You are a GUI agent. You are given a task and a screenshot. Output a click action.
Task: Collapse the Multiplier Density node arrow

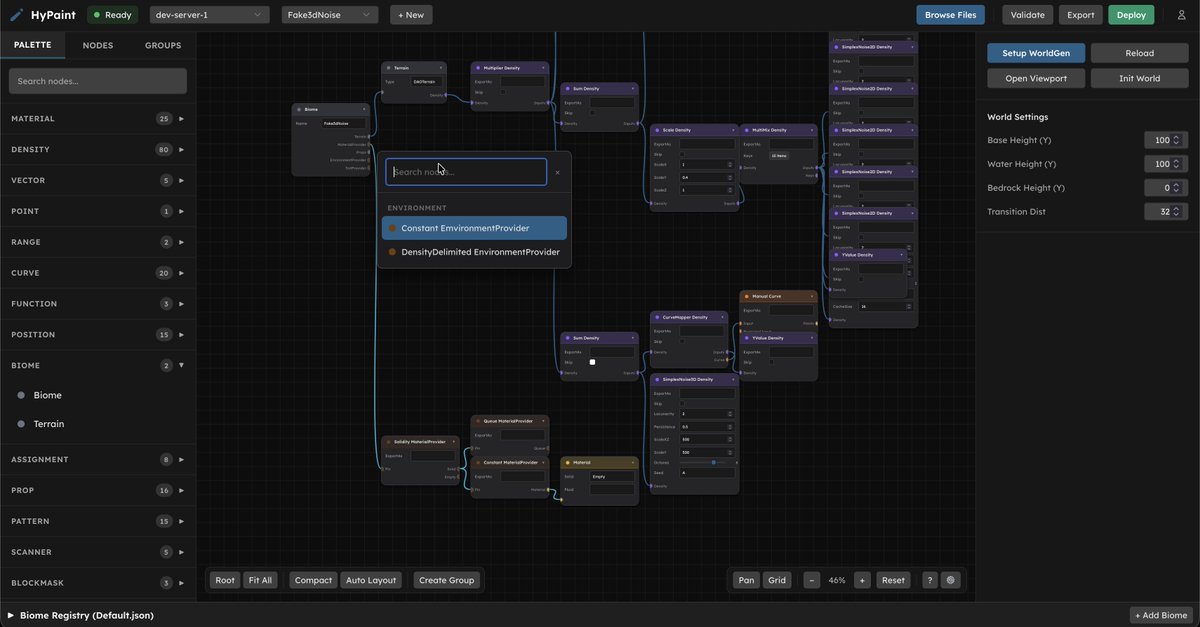click(544, 68)
